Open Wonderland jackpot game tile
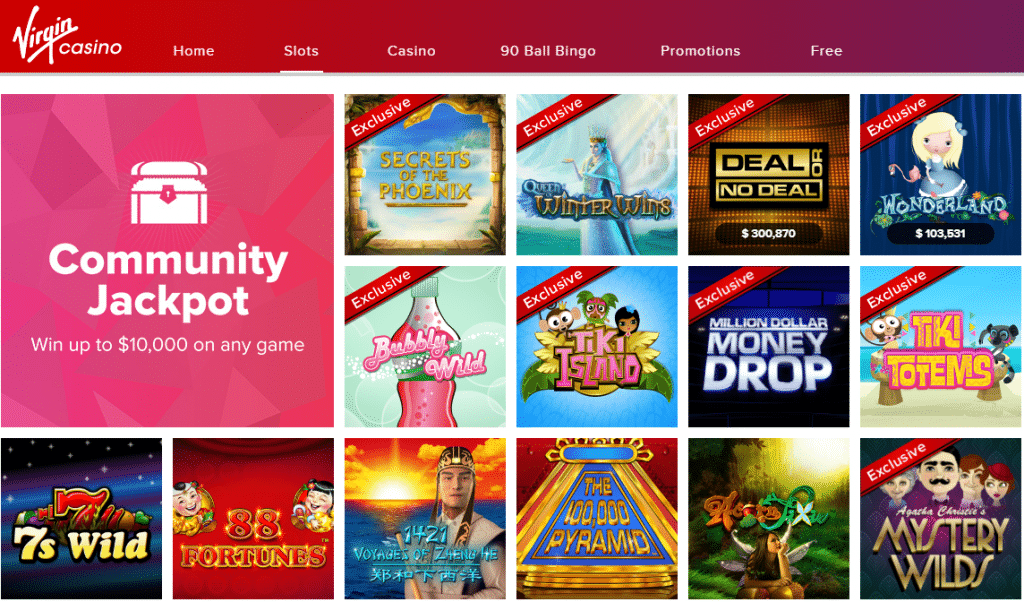The image size is (1024, 602). click(x=940, y=174)
